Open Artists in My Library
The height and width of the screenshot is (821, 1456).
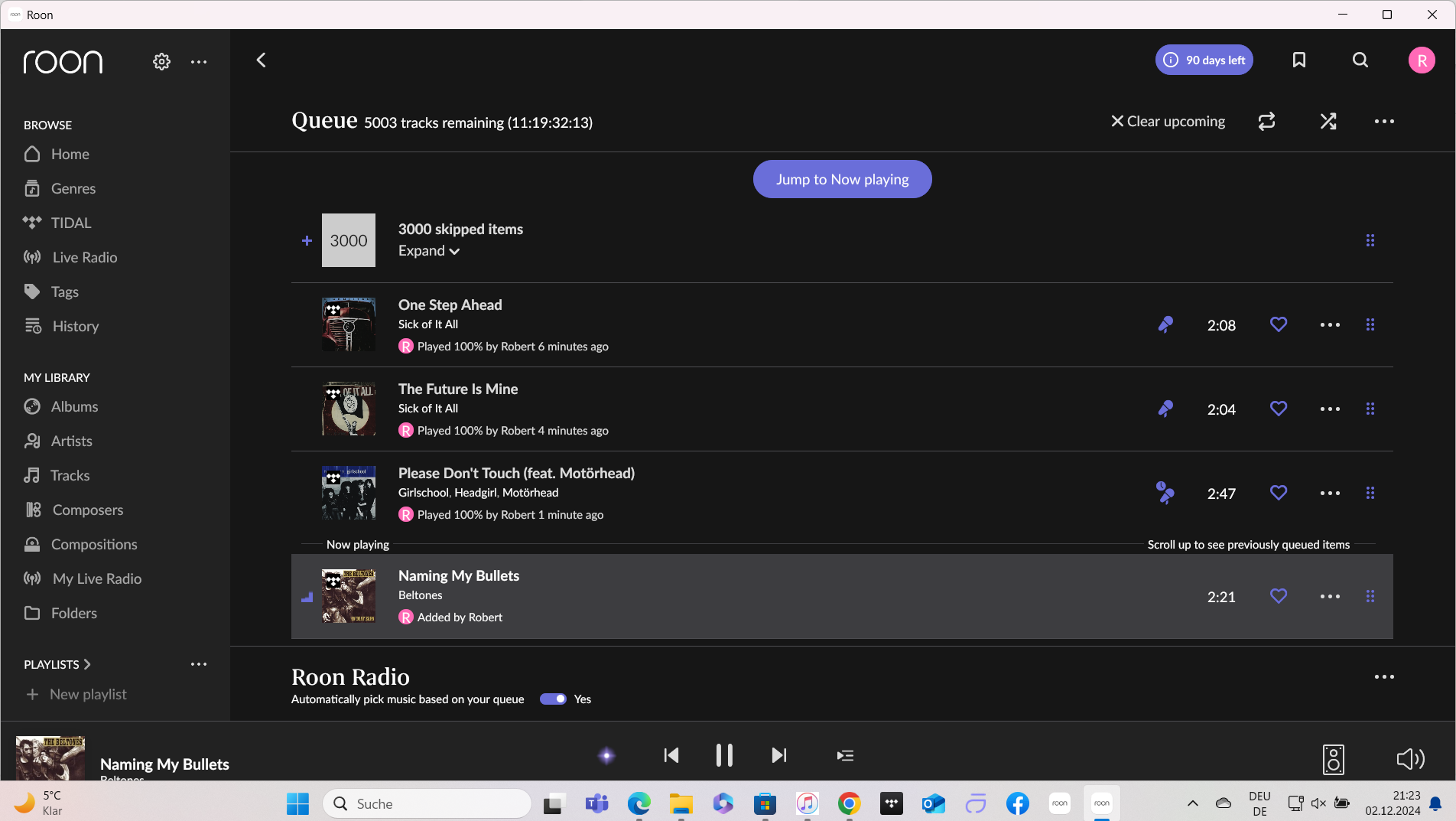point(58,441)
